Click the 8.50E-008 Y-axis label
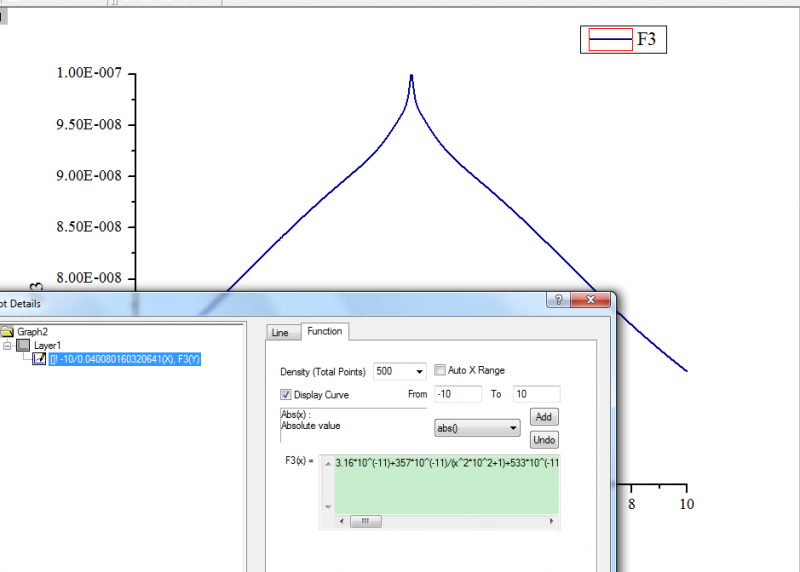The height and width of the screenshot is (572, 800). coord(89,227)
